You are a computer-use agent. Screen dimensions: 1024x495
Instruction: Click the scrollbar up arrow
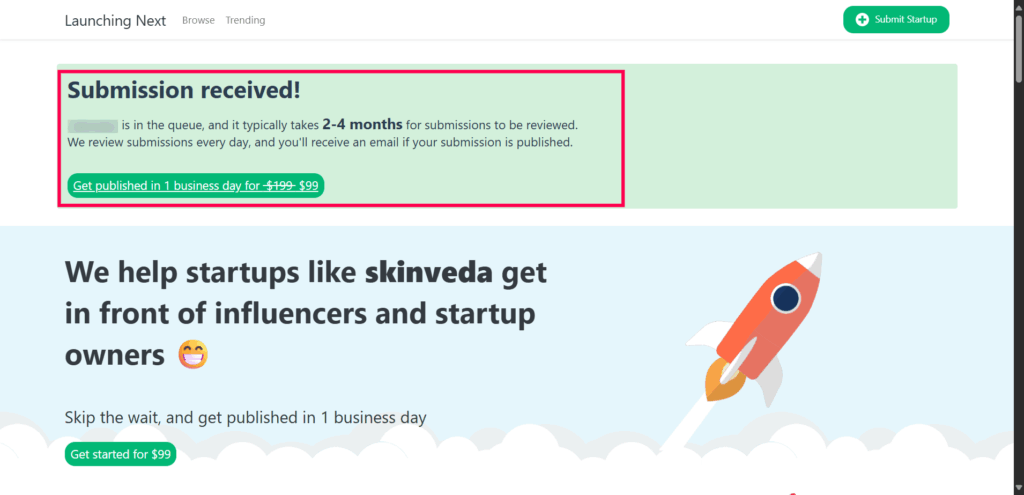pyautogui.click(x=1018, y=5)
